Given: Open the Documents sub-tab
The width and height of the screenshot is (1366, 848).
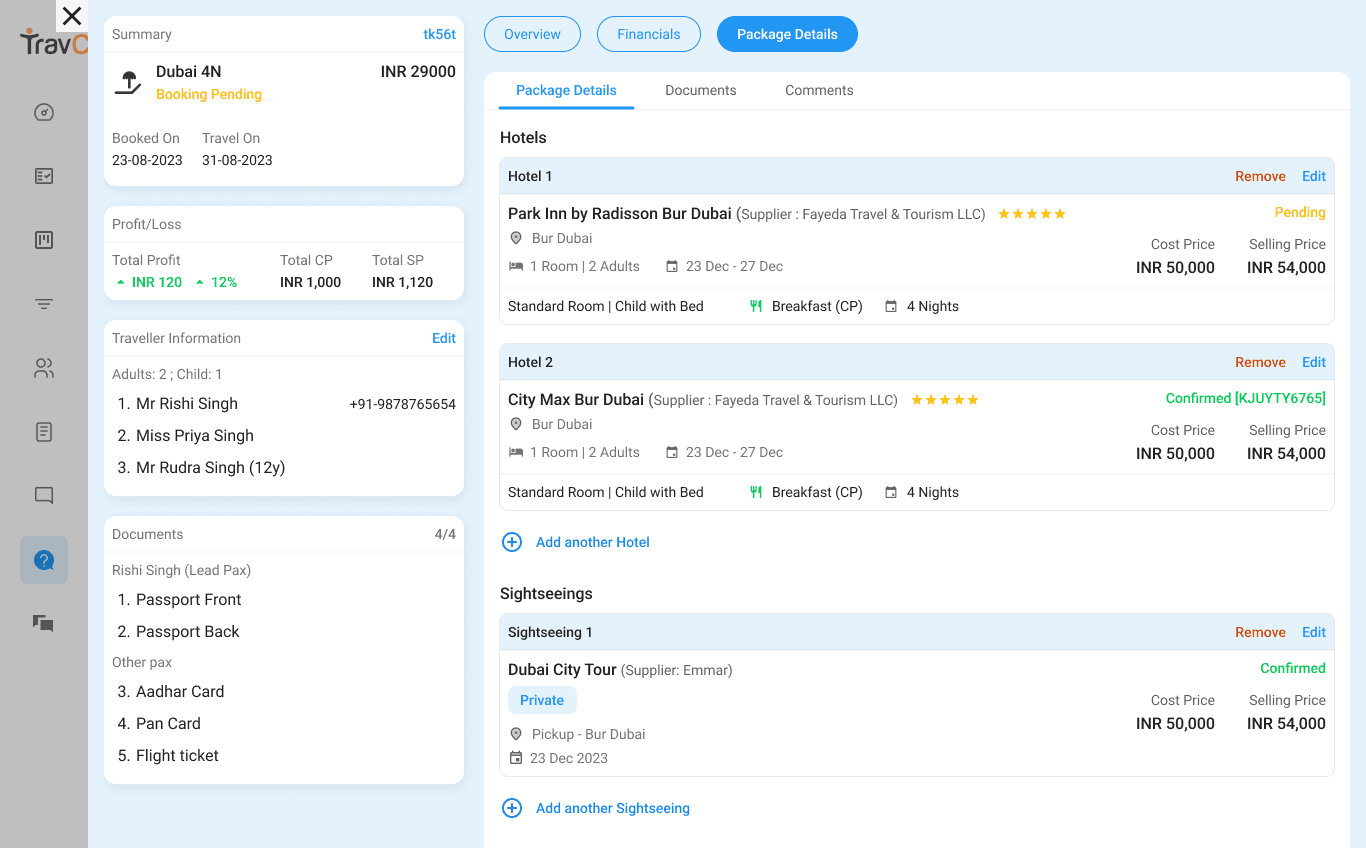Looking at the screenshot, I should (x=701, y=90).
